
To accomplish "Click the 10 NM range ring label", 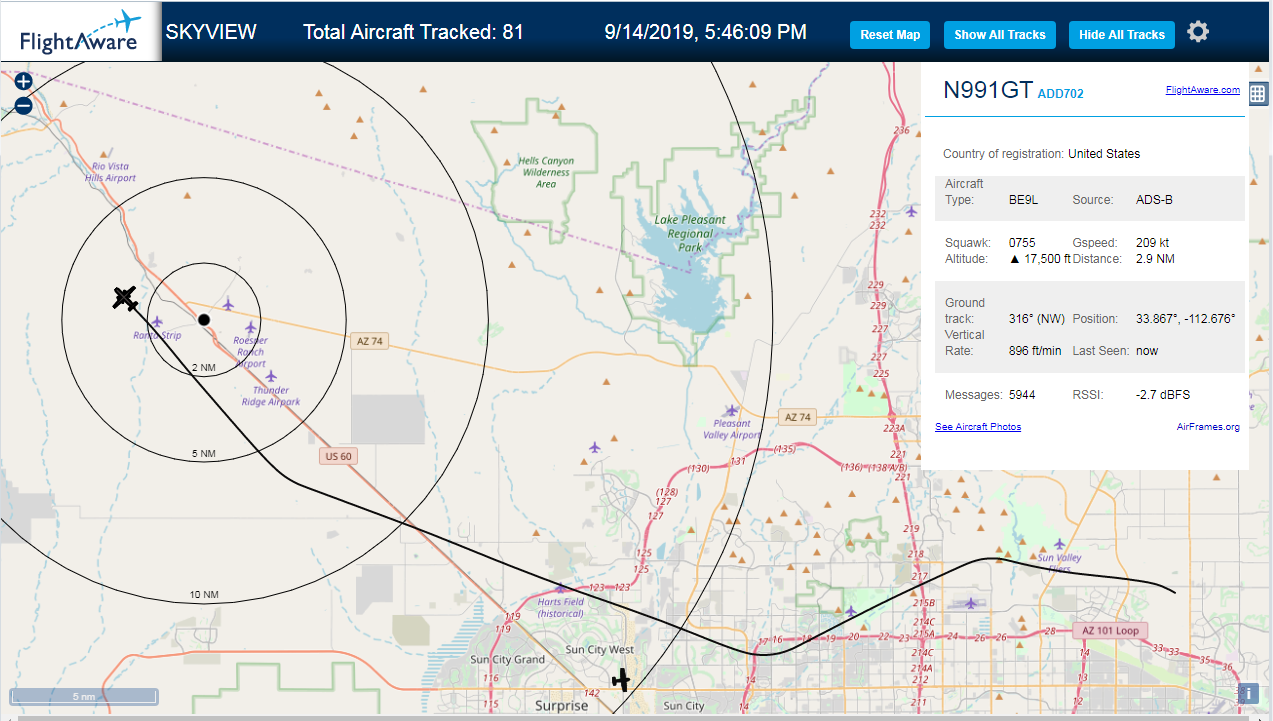I will coord(203,595).
